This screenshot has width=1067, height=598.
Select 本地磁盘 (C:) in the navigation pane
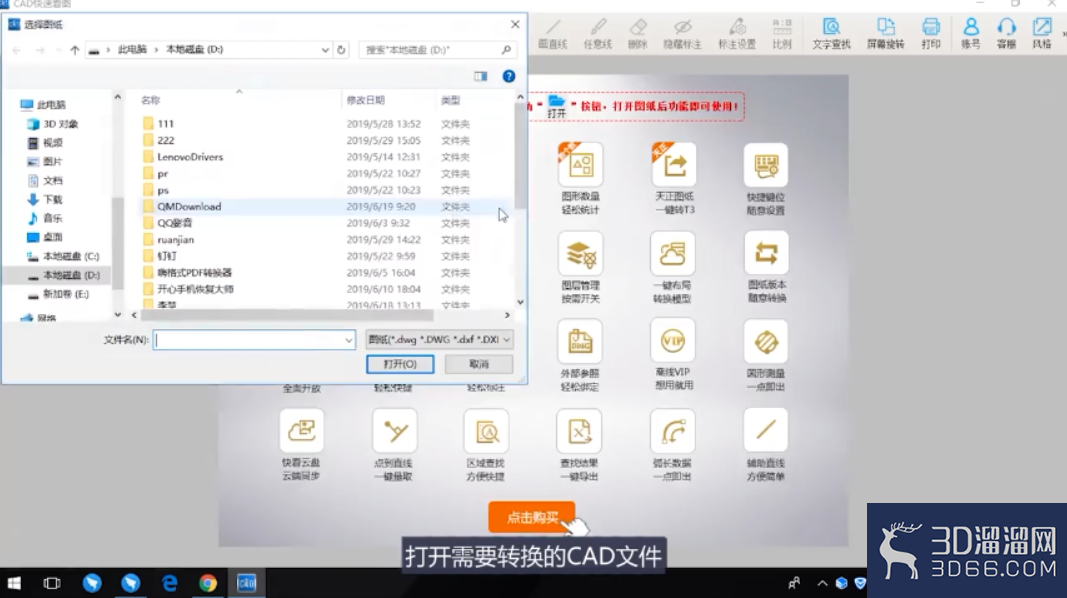tap(63, 256)
